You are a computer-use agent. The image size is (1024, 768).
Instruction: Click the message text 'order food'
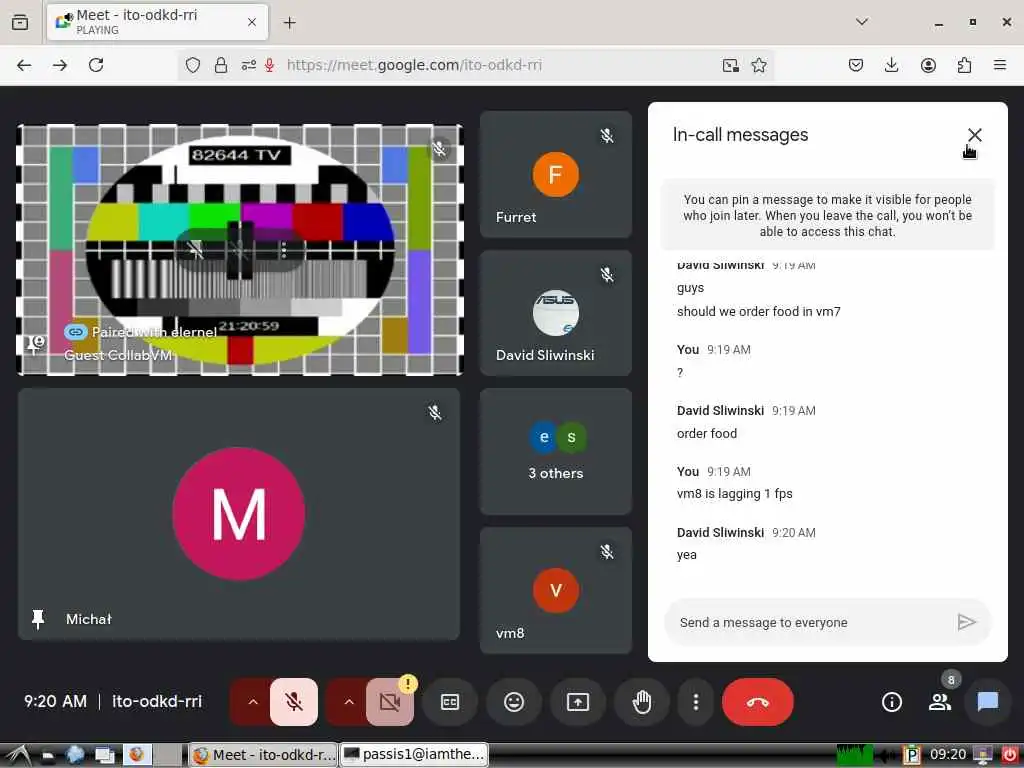(707, 434)
